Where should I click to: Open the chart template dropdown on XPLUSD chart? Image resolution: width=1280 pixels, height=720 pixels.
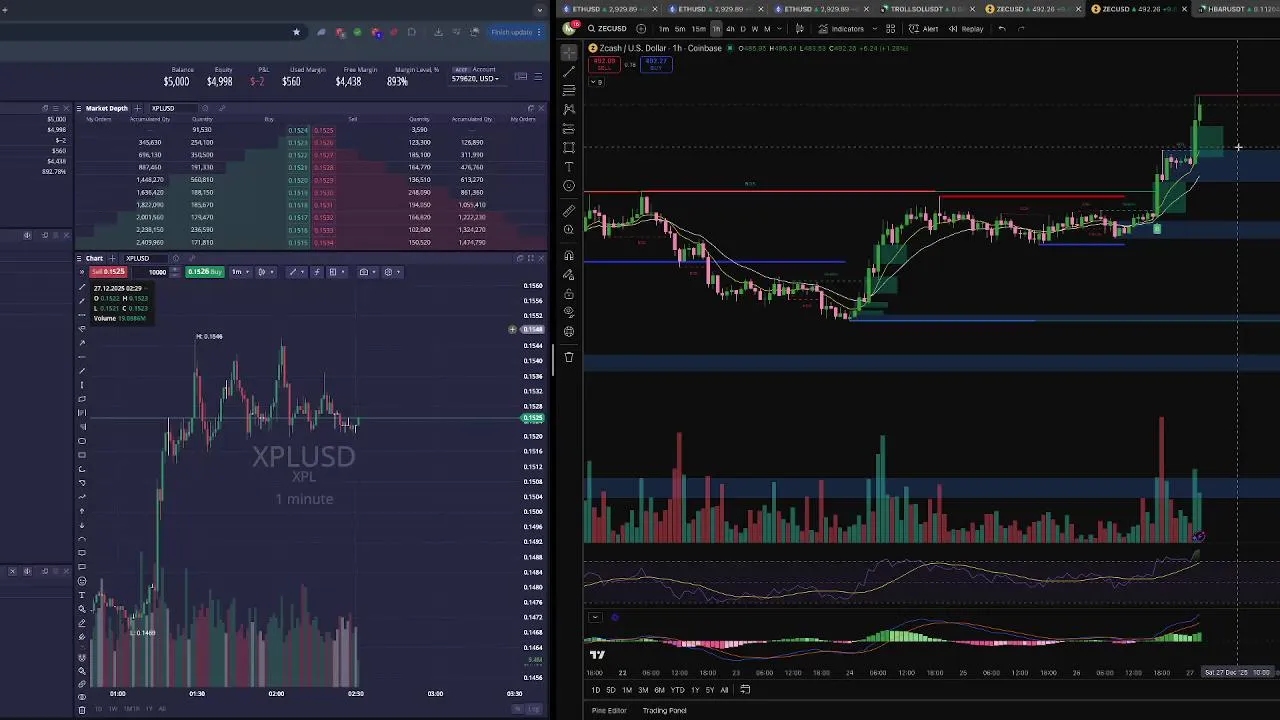(x=337, y=272)
